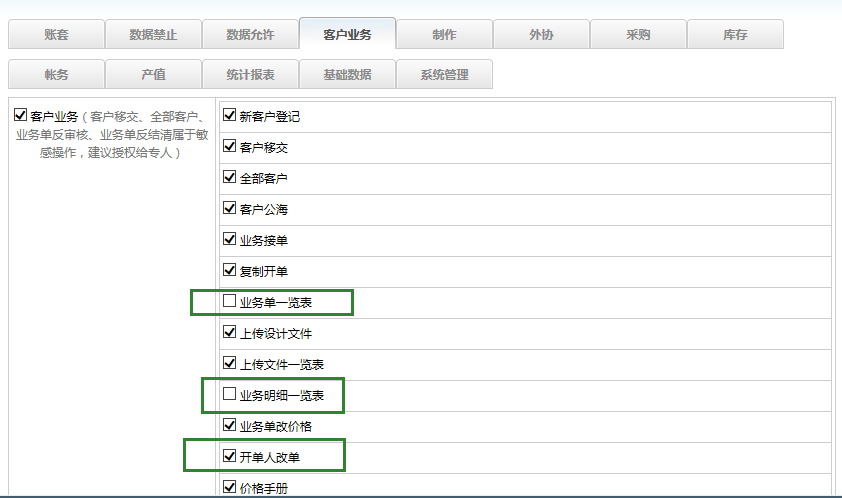Disable the 客户移交 permission checkbox
The width and height of the screenshot is (842, 498).
230,147
